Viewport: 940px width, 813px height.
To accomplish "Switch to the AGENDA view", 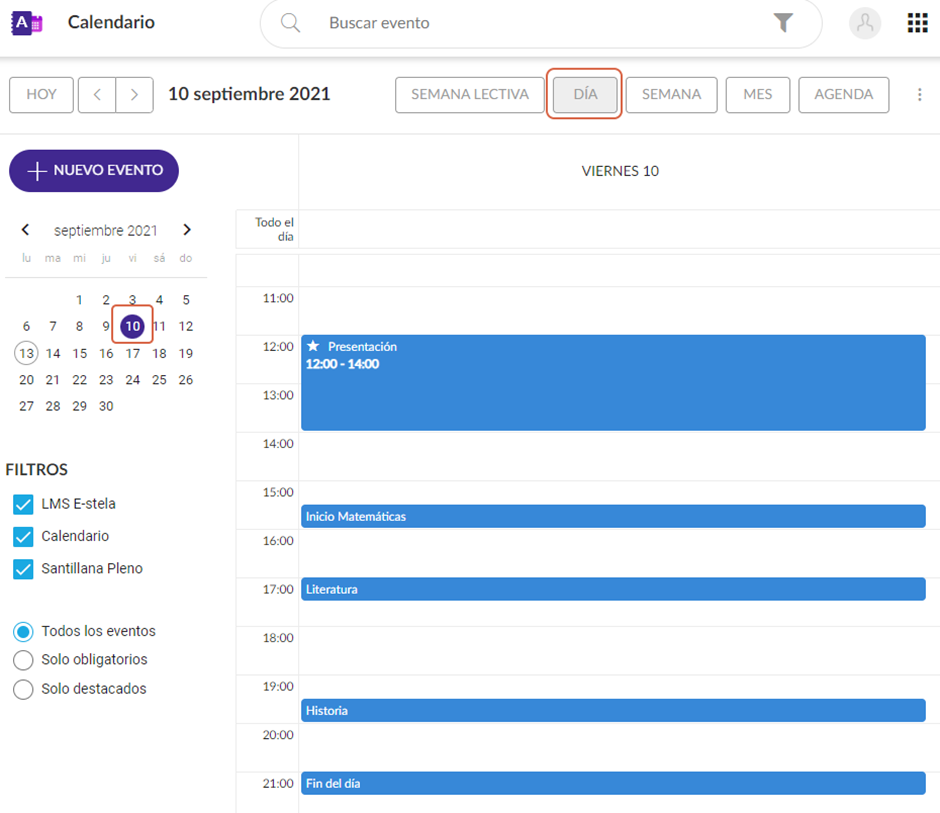I will 843,95.
